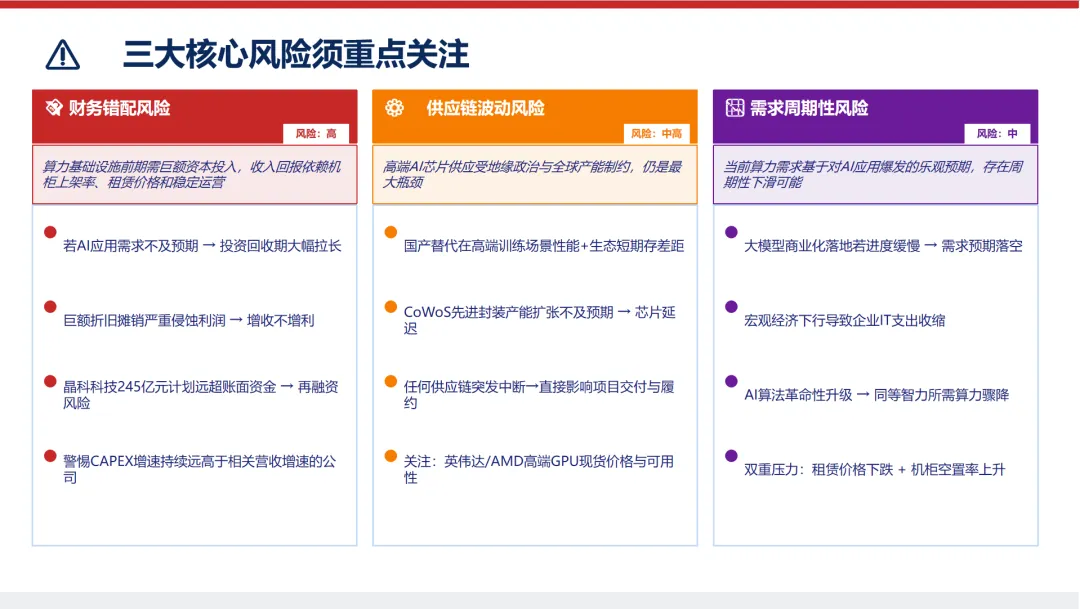Click the orange dot before CoWoS先进封装

391,307
